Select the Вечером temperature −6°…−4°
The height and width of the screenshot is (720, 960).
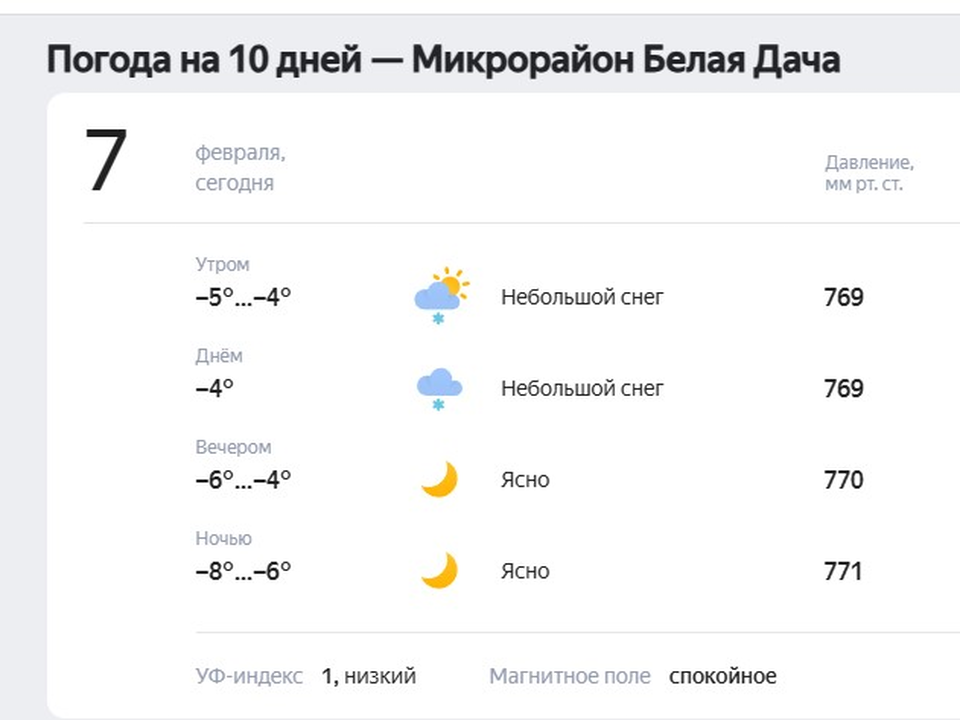click(243, 479)
